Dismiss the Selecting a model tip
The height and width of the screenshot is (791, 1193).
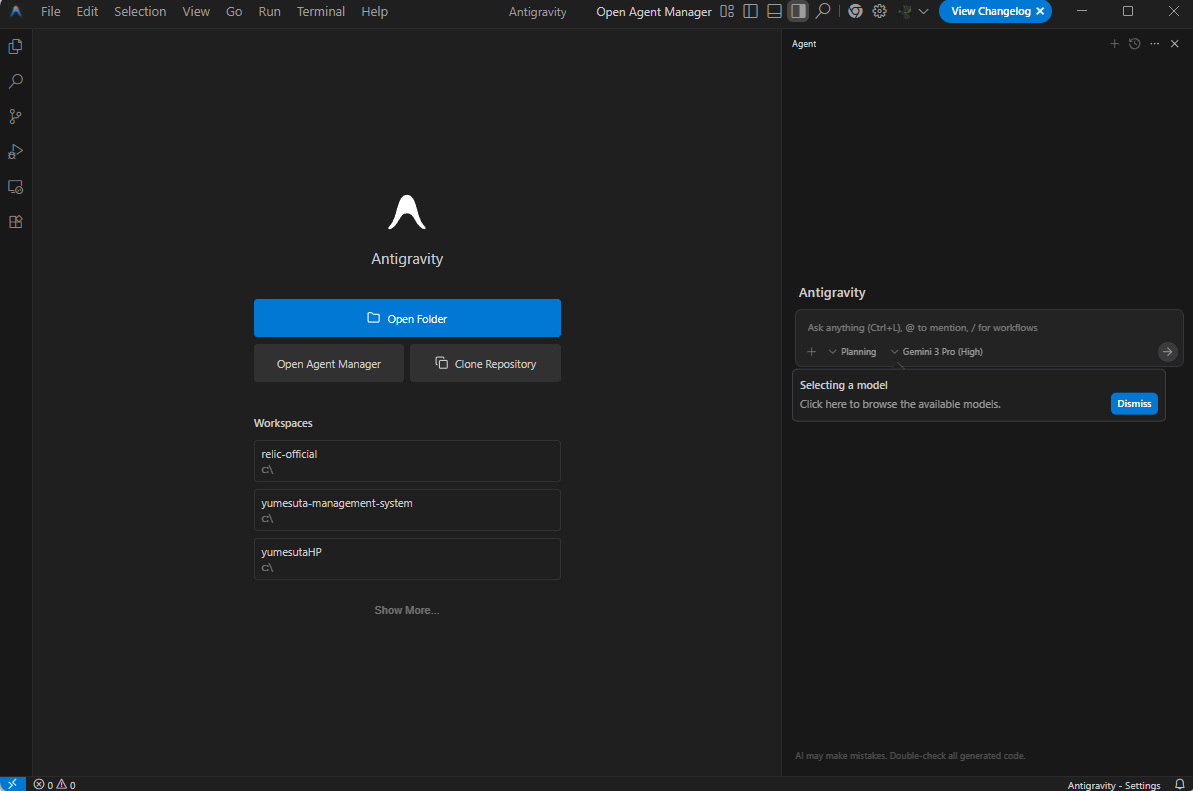[1133, 403]
